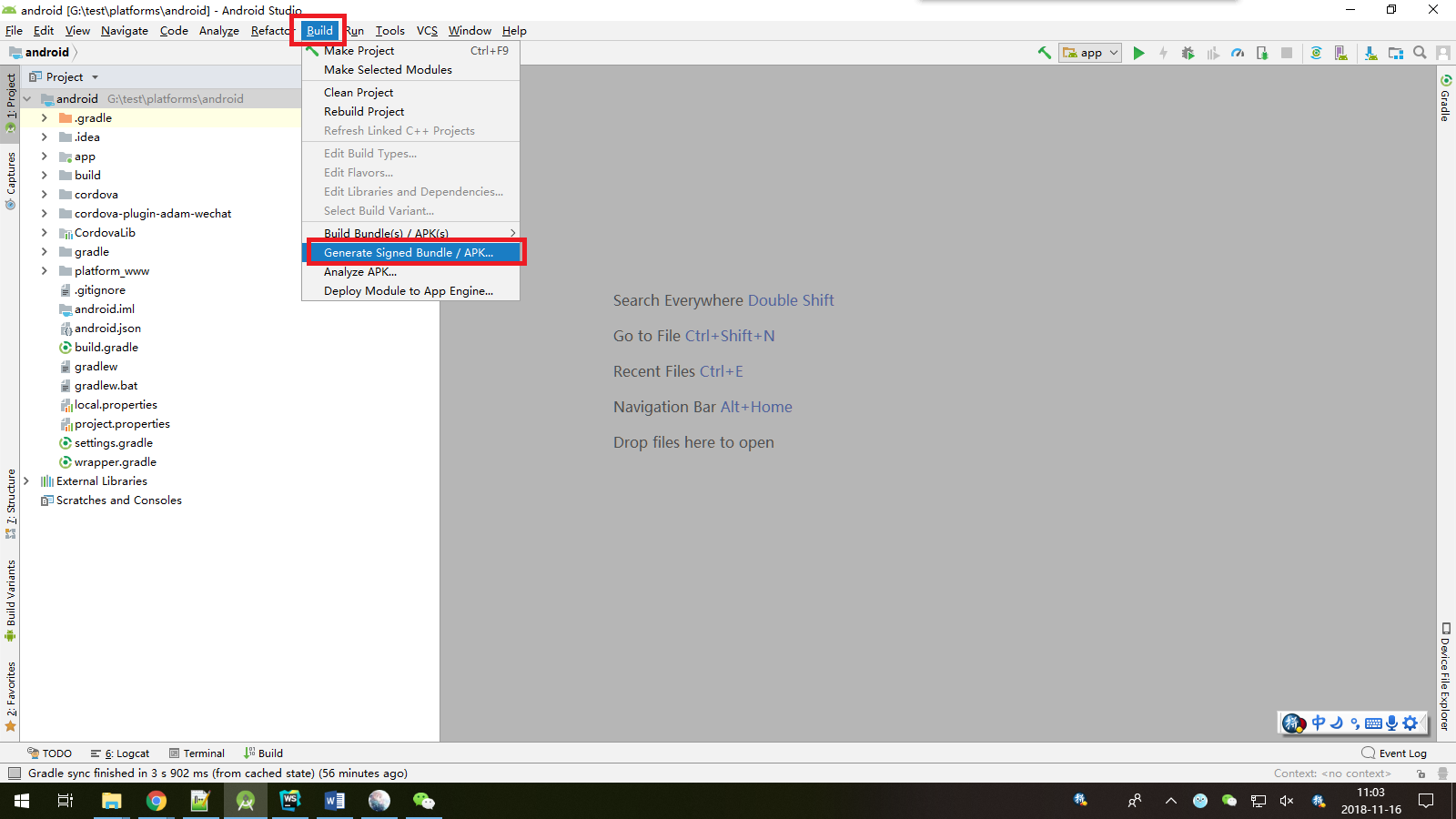
Task: Click the Stop square toolbar icon
Action: 1287,53
